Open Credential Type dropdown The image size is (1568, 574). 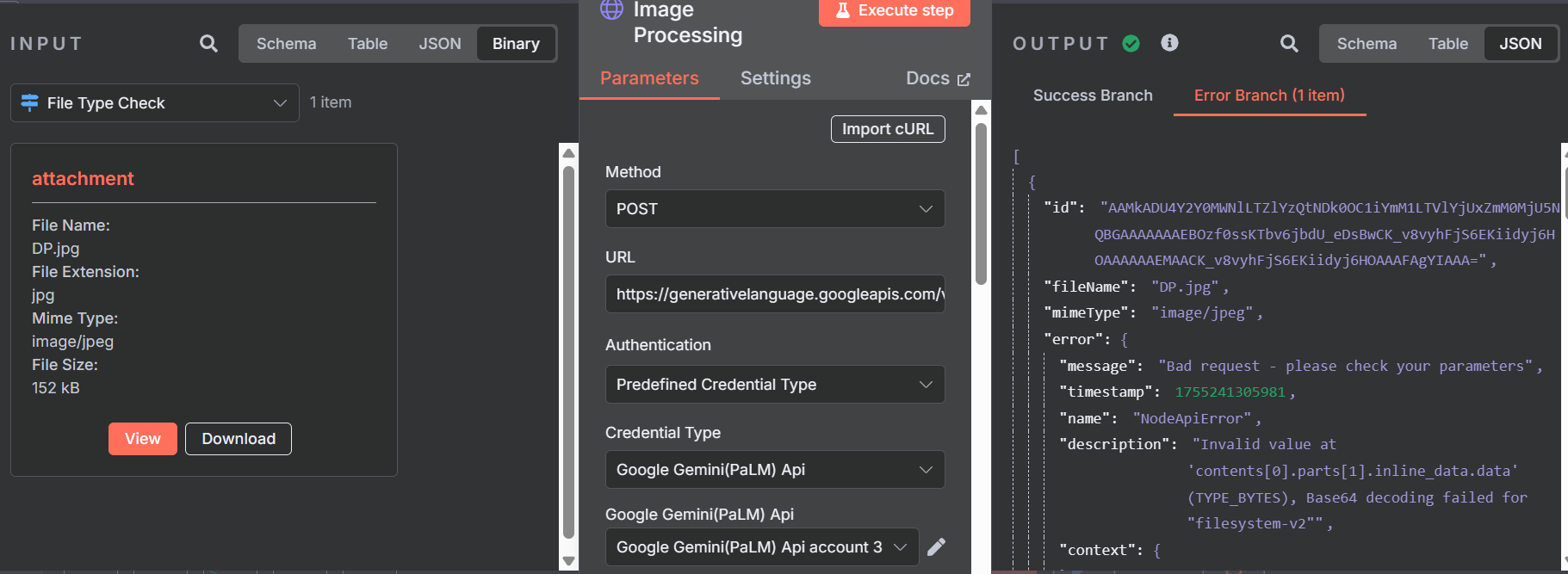tap(774, 470)
